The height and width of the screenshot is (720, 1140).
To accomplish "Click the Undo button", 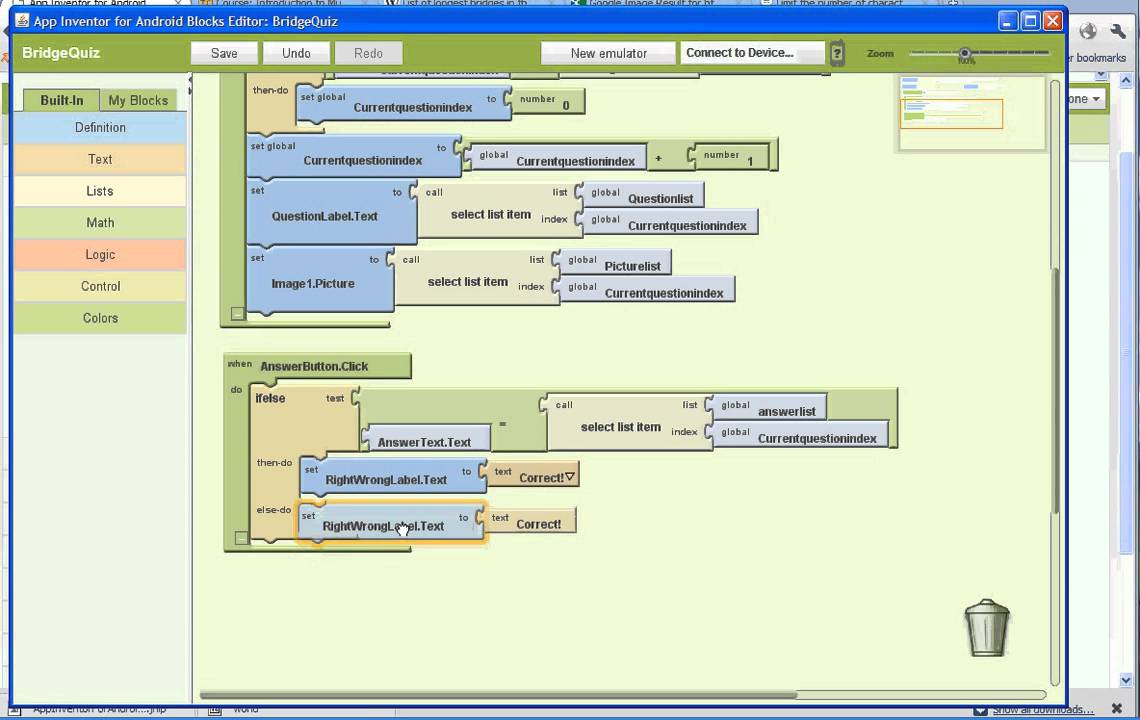I will [296, 53].
